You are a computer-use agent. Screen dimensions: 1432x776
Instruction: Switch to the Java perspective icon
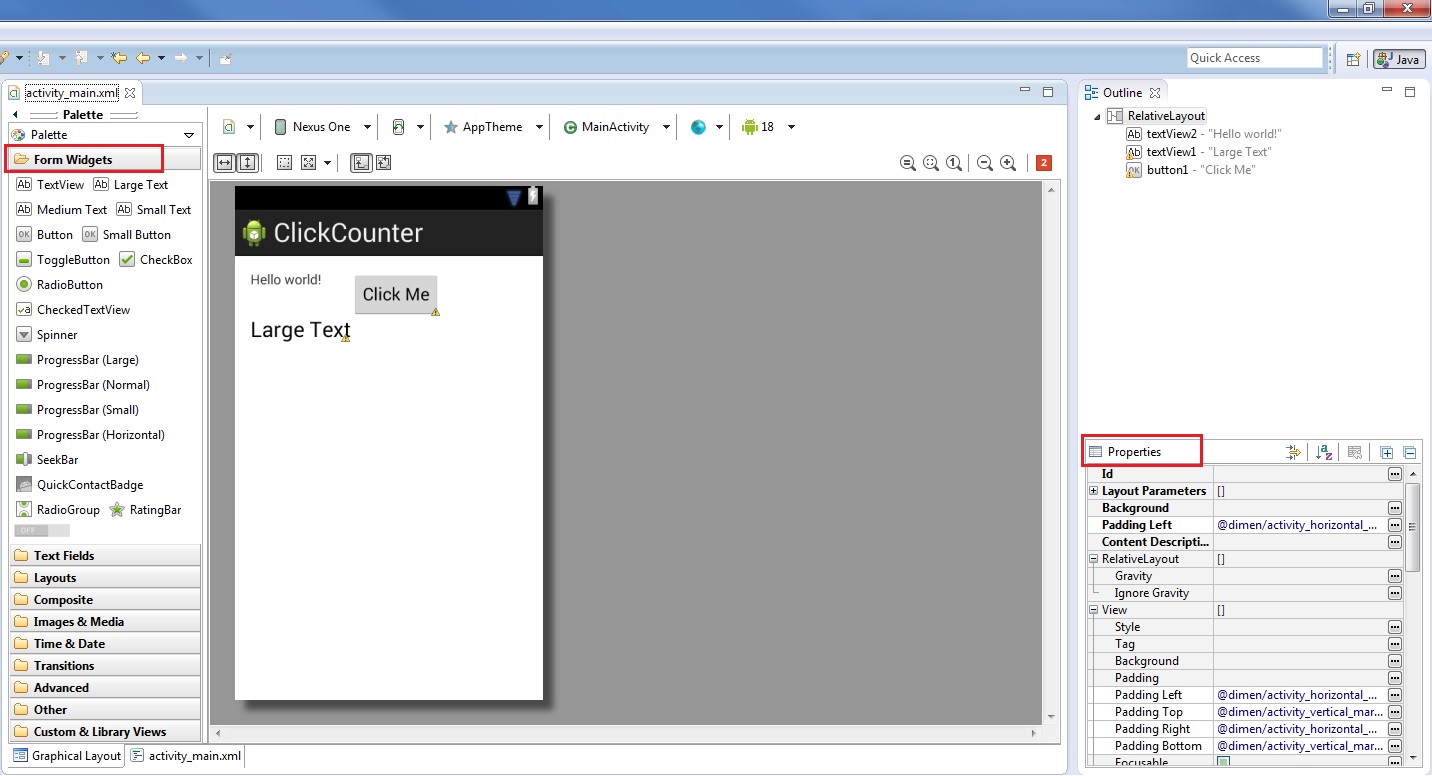[x=1398, y=58]
